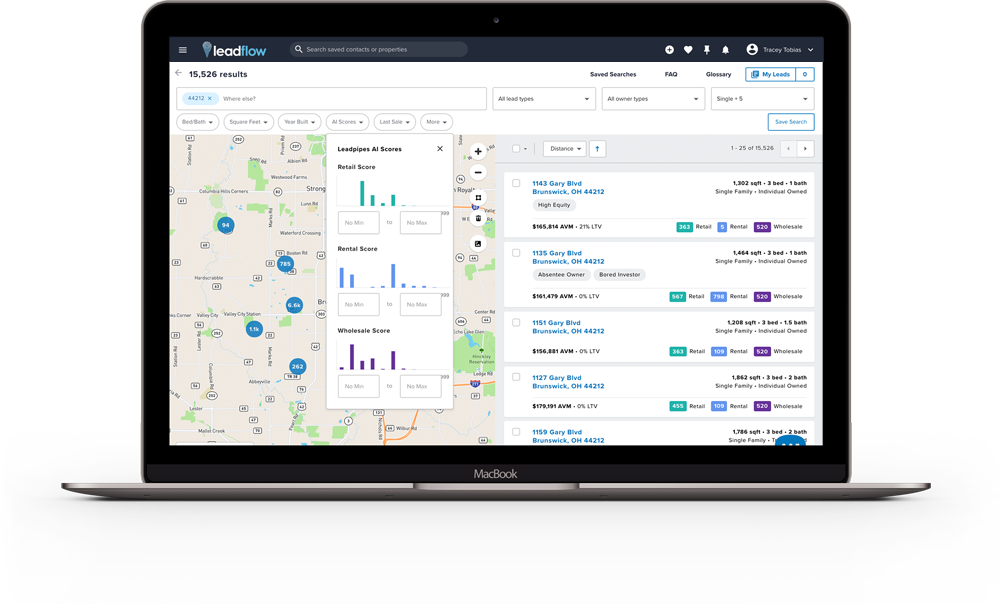
Task: Expand the AI Scores filter
Action: [348, 122]
